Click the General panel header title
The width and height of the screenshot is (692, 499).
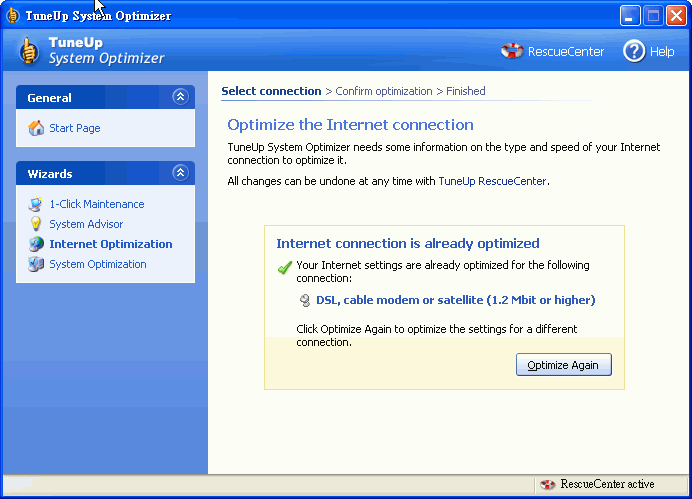point(49,98)
